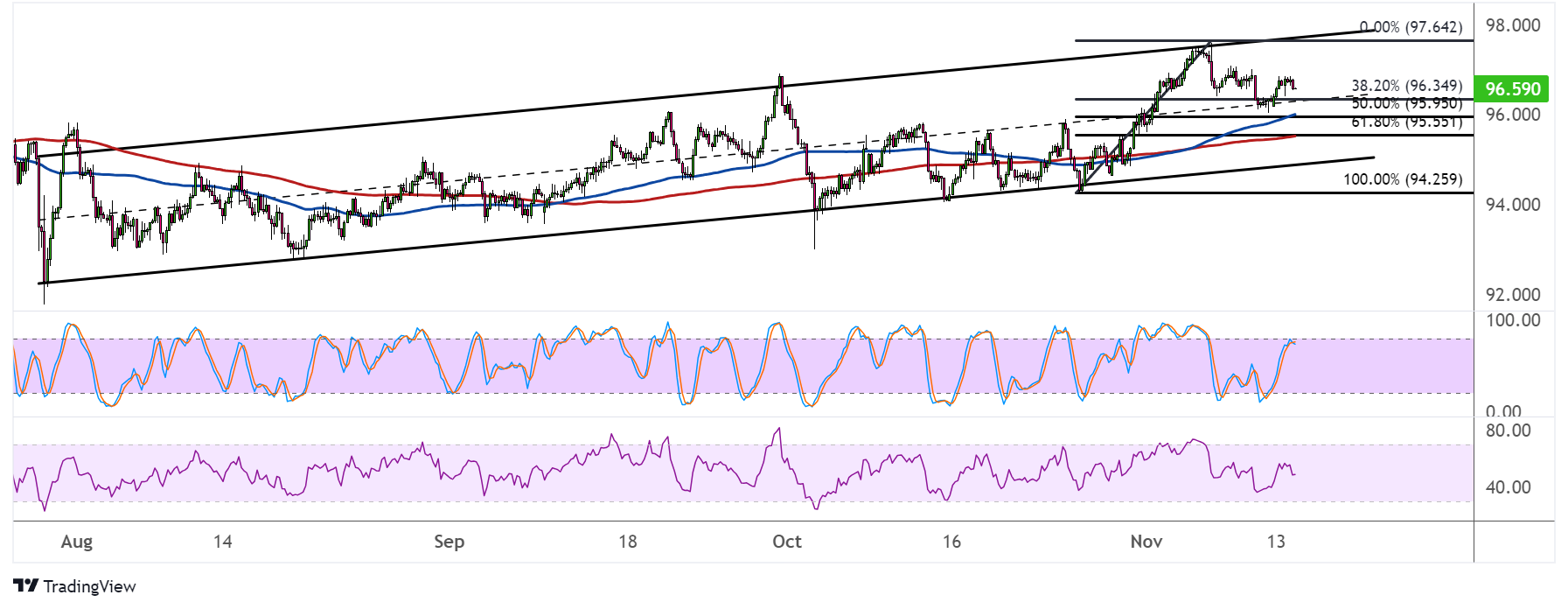1568x609 pixels.
Task: Click the TradingView logo
Action: [x=75, y=586]
